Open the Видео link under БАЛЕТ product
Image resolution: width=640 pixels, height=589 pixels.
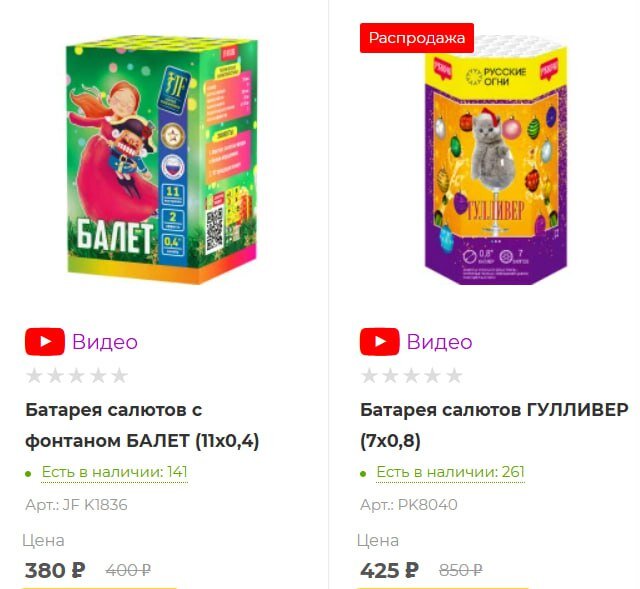pos(105,342)
